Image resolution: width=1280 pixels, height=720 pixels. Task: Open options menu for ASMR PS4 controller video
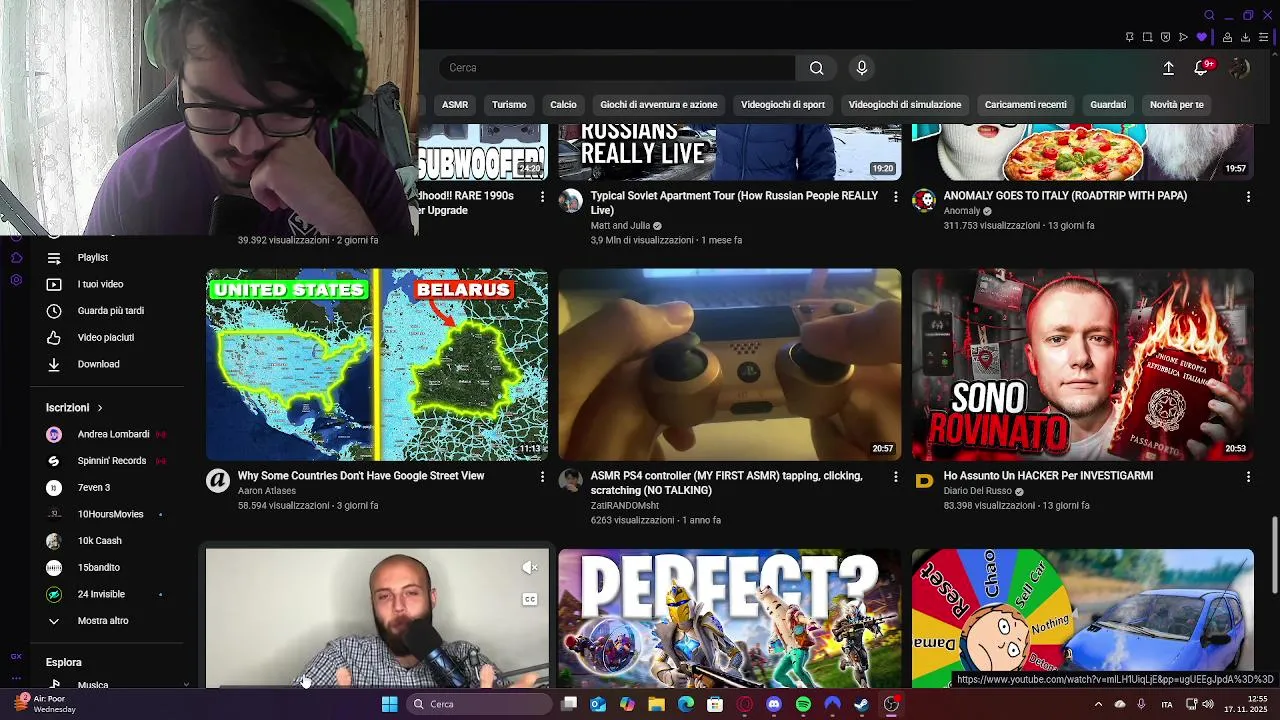pos(895,477)
